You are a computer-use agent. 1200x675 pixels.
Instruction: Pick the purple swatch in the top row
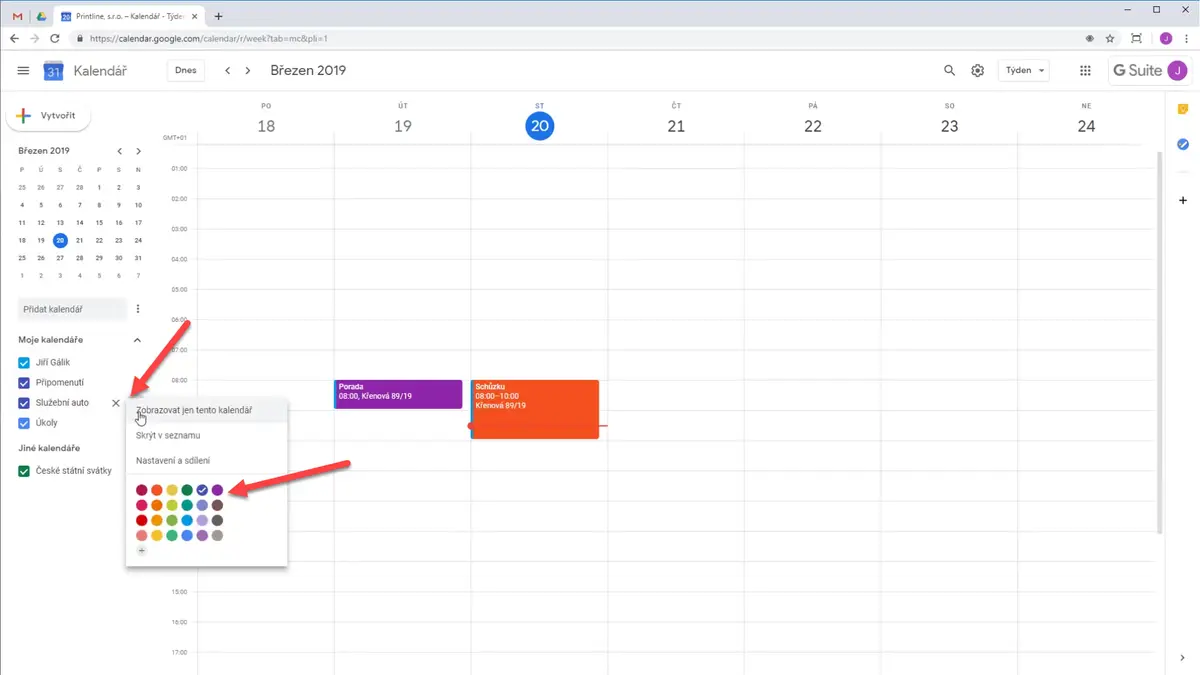pyautogui.click(x=217, y=490)
